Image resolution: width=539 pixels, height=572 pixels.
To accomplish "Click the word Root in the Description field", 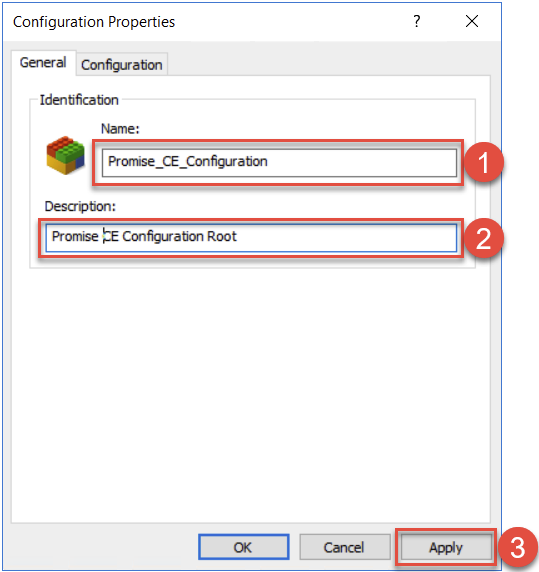I will pyautogui.click(x=222, y=236).
